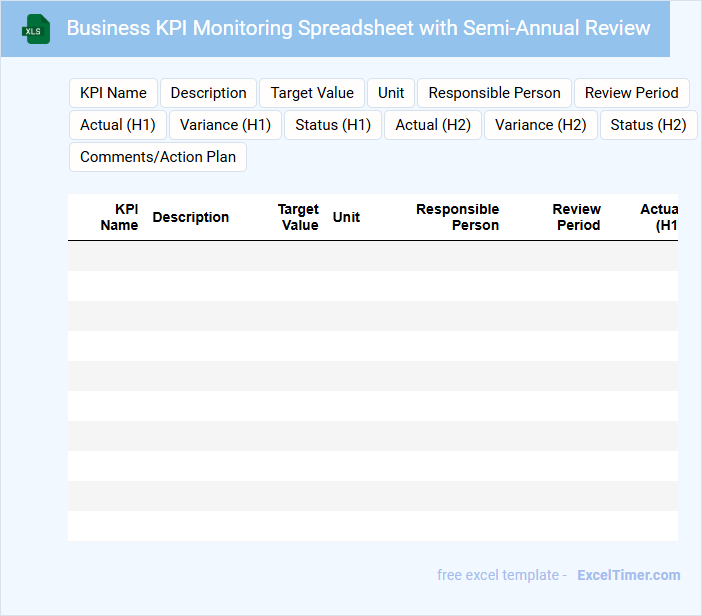Select the Actual (H2) tag
Screen dimensions: 702x616
tap(433, 125)
